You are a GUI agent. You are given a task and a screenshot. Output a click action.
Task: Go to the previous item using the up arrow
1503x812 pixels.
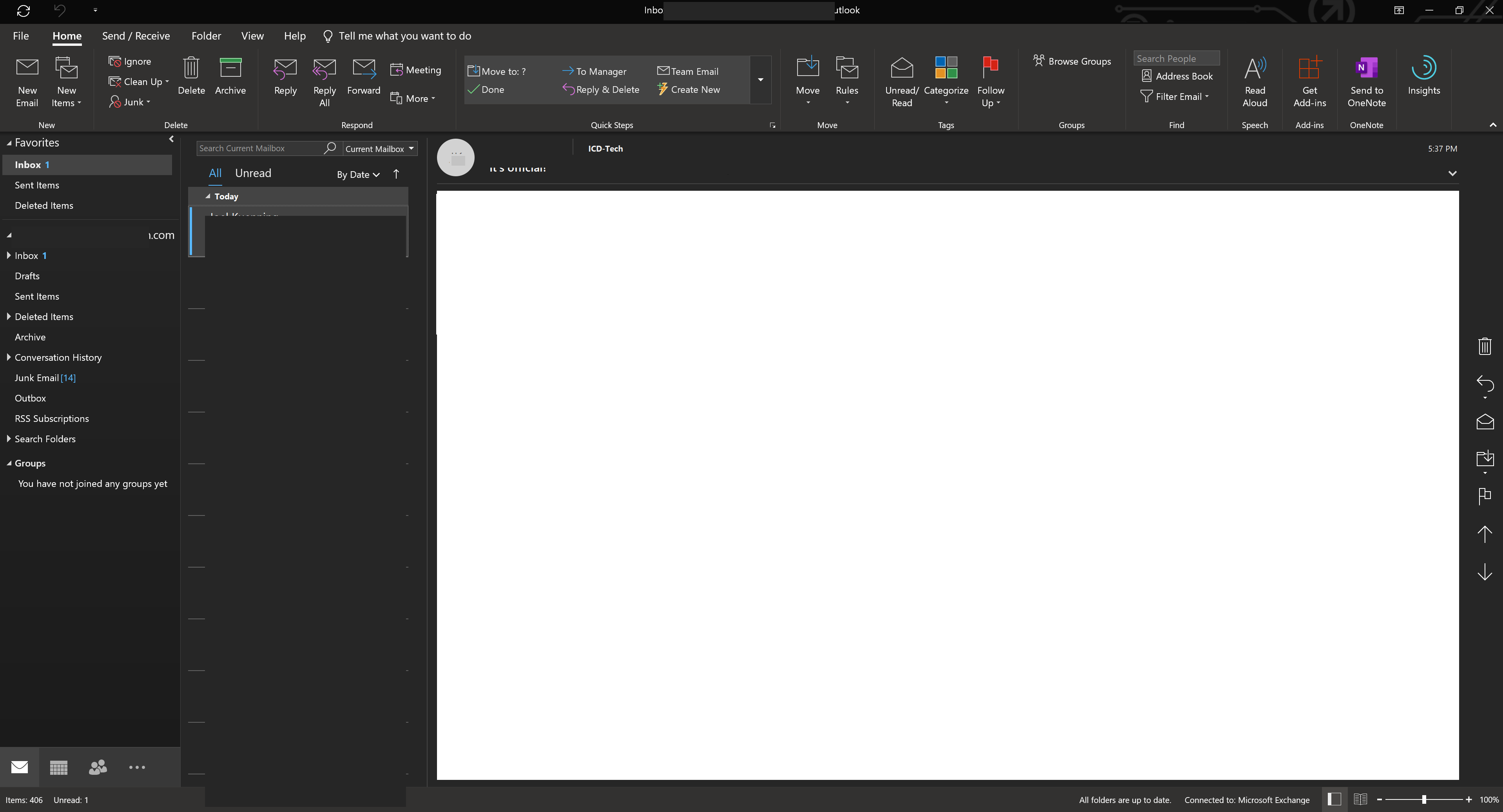(x=1485, y=534)
